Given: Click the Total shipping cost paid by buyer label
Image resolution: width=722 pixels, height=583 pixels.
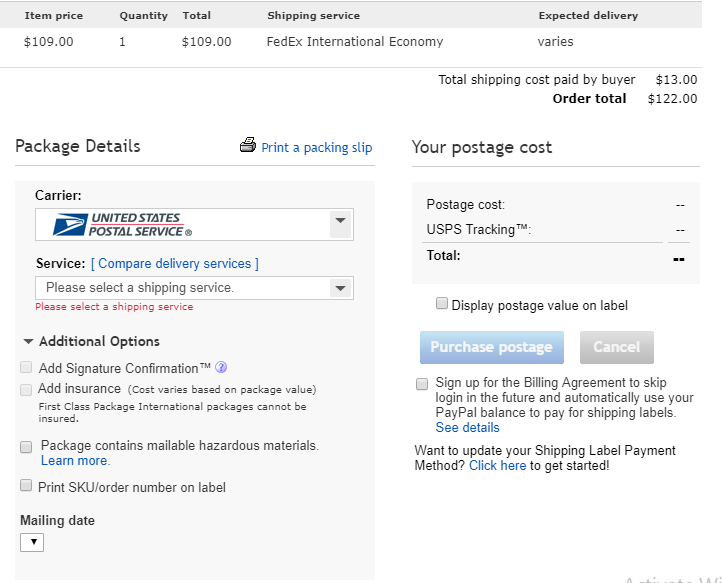Looking at the screenshot, I should pos(536,80).
